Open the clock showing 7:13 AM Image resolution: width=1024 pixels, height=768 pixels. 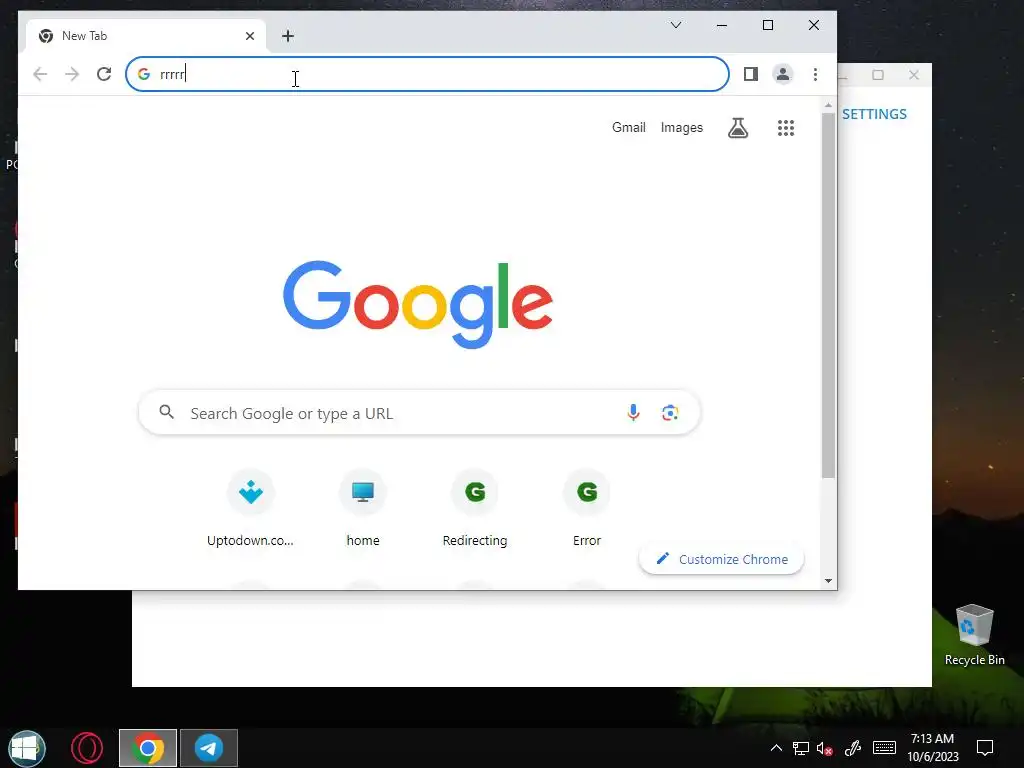pyautogui.click(x=932, y=748)
